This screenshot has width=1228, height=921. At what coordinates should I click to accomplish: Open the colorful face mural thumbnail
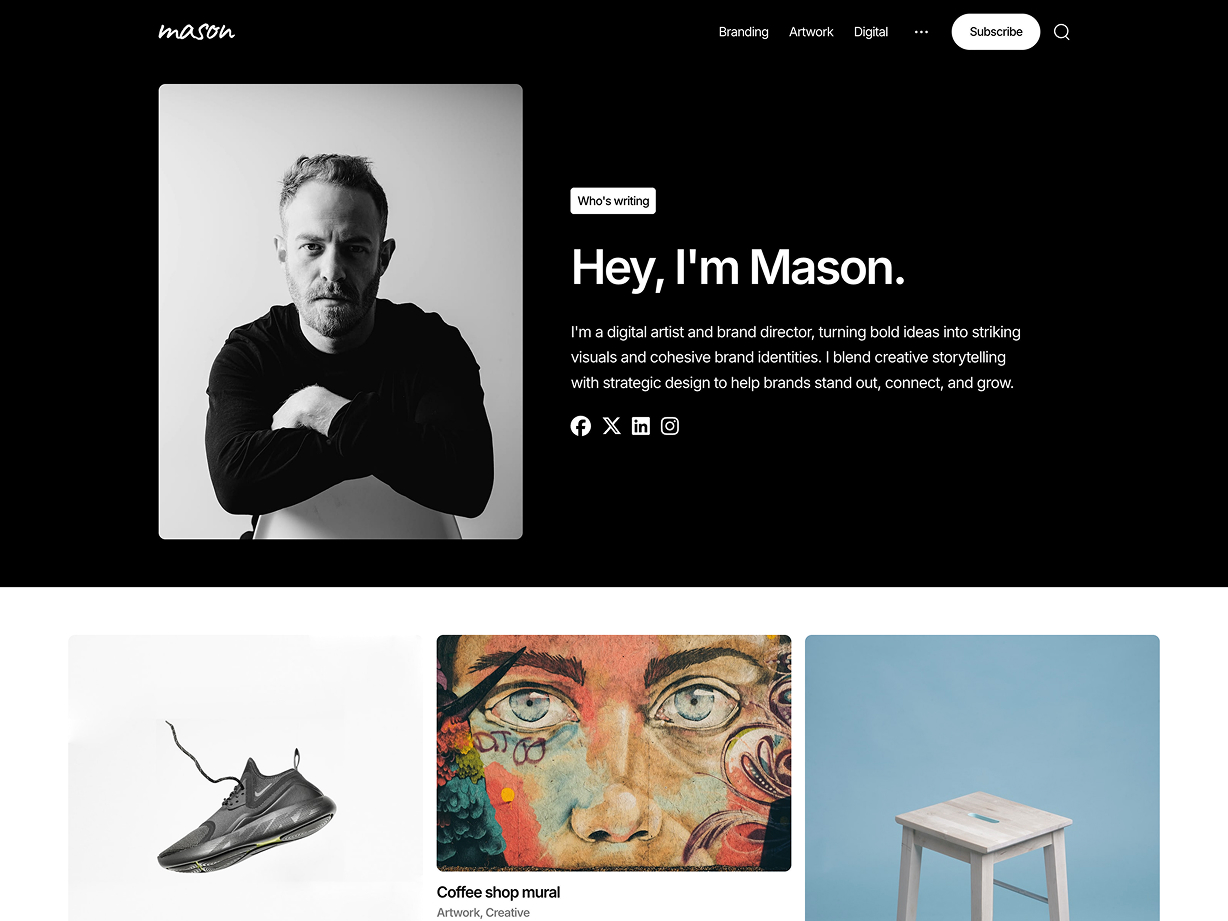(x=614, y=753)
